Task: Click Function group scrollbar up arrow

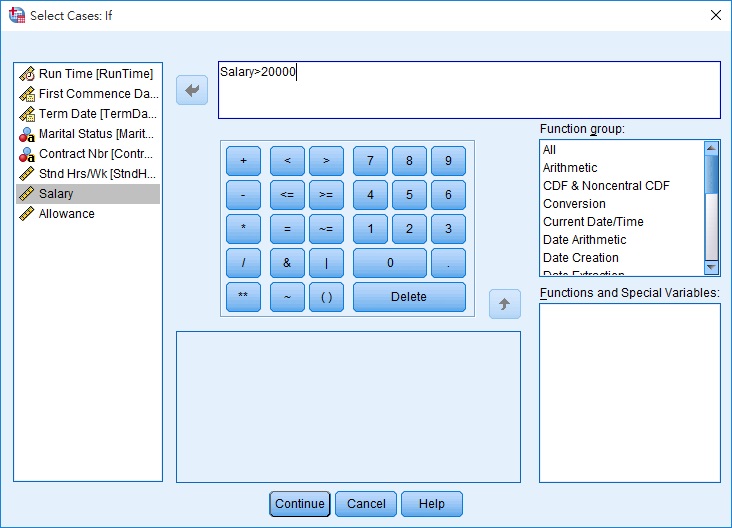Action: (711, 148)
